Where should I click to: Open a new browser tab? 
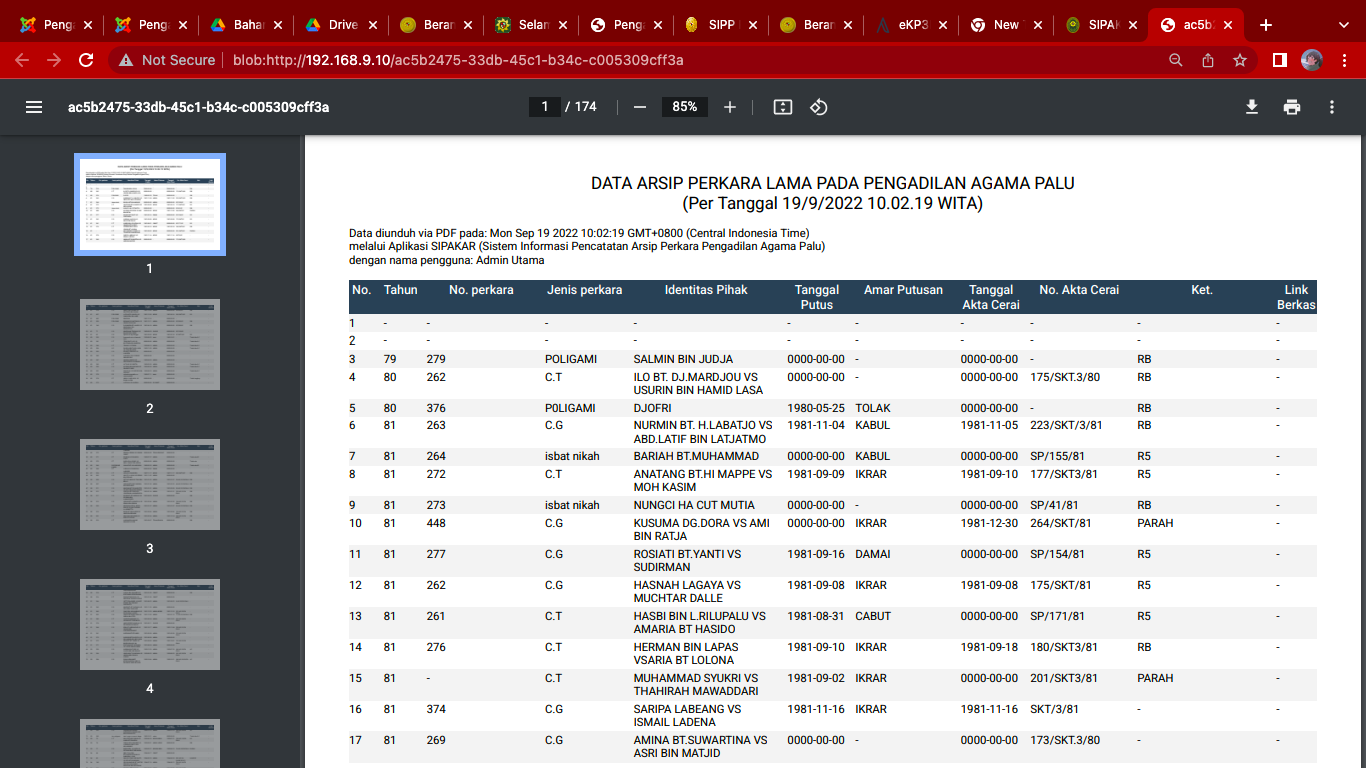pyautogui.click(x=1266, y=25)
